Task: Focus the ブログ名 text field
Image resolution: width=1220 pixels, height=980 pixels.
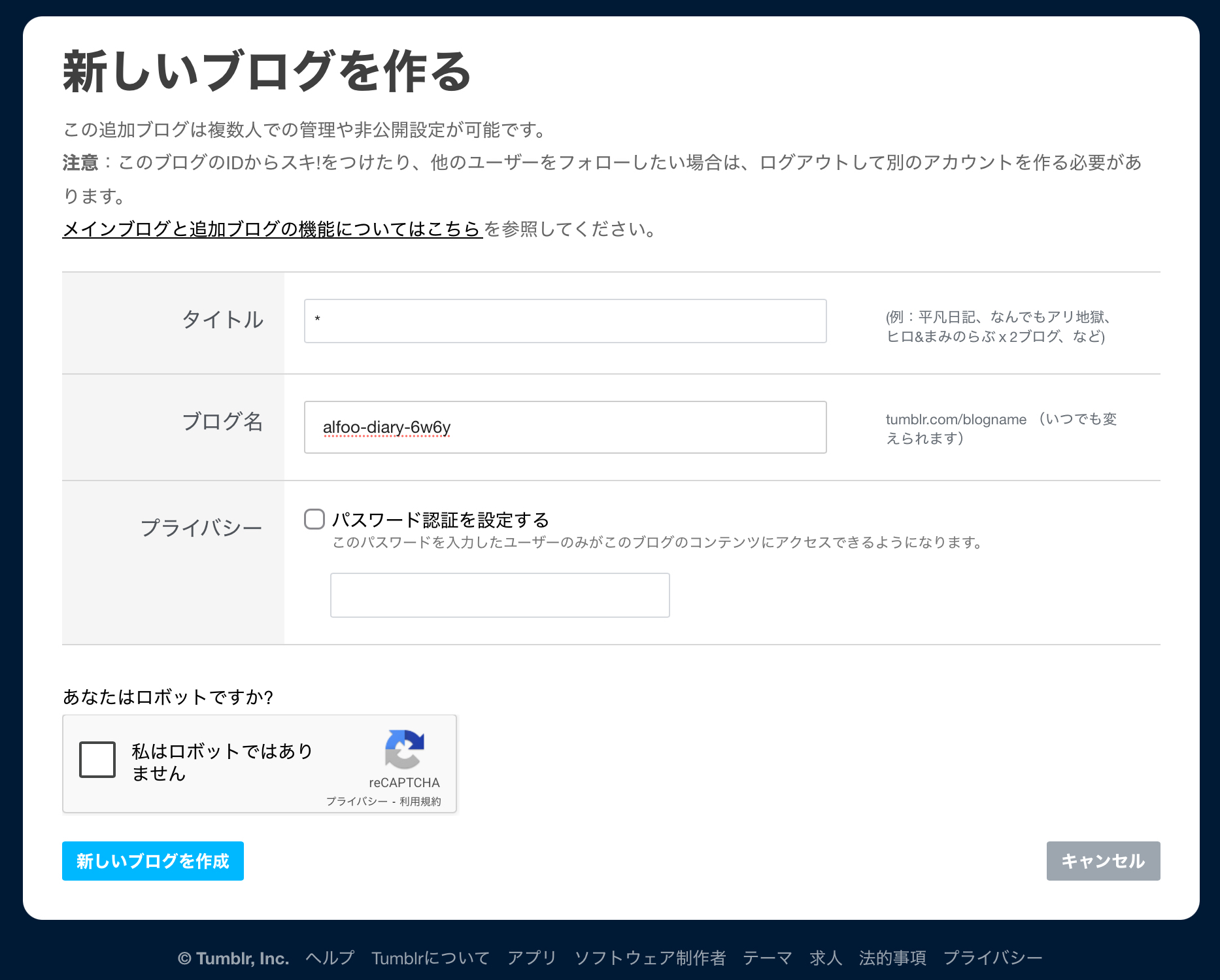Action: pos(565,427)
